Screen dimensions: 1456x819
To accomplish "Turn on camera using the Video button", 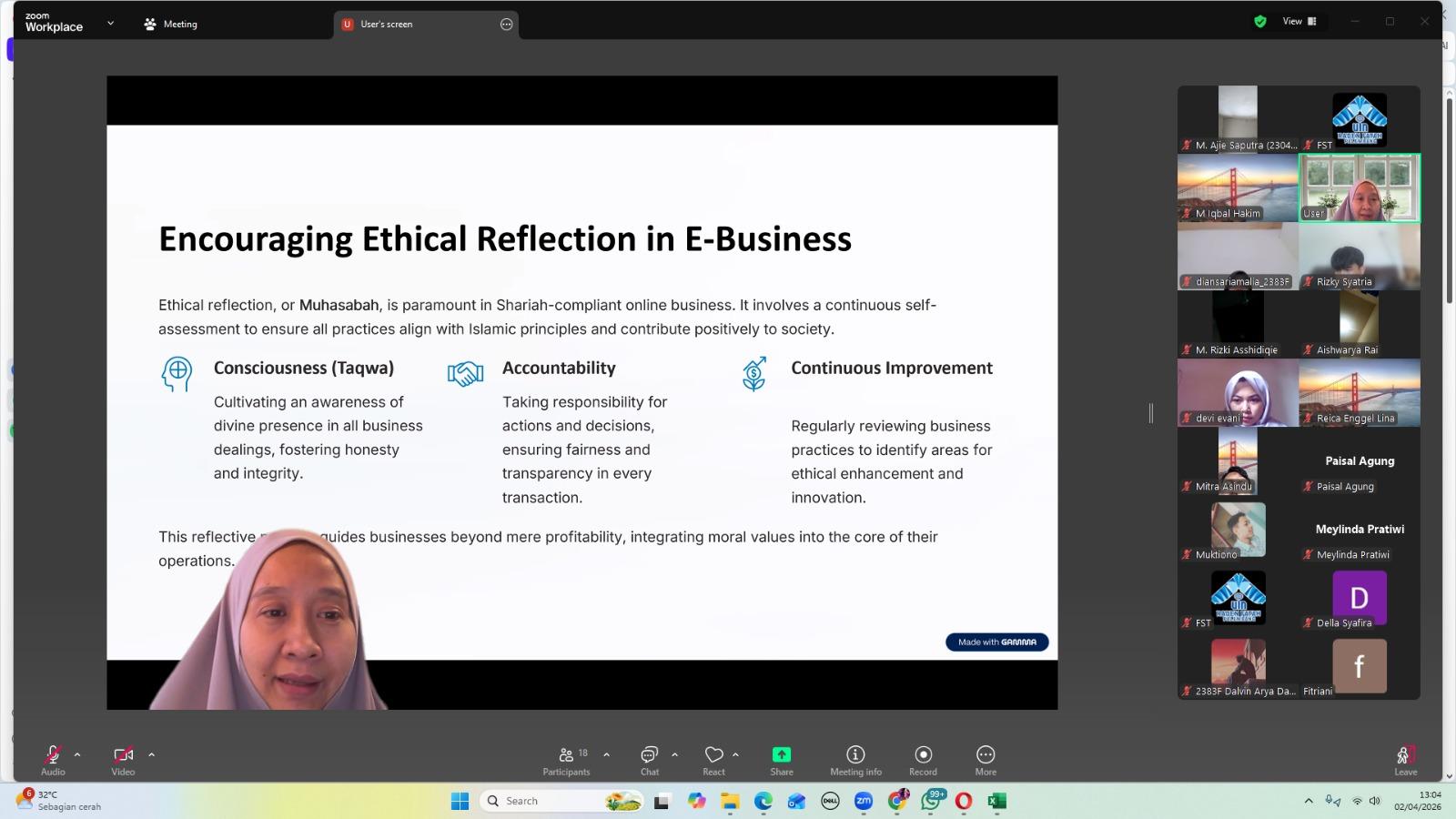I will coord(123,760).
